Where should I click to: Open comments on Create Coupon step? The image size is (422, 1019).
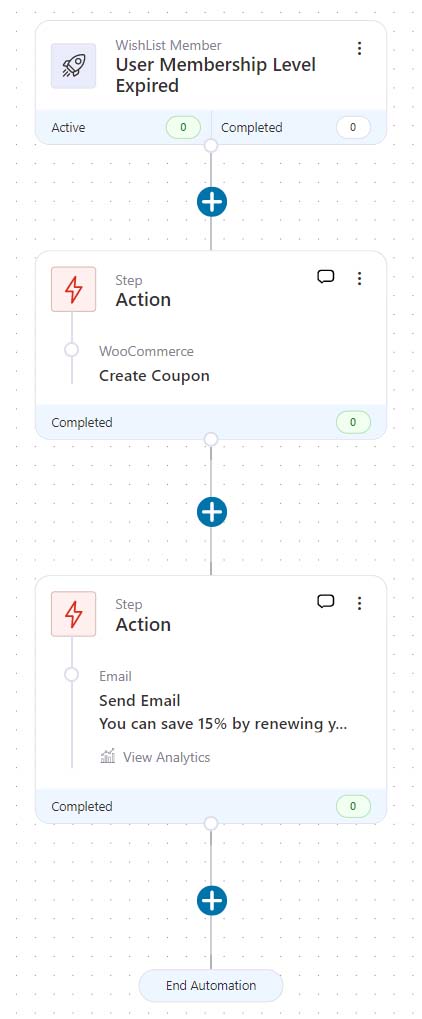click(326, 277)
